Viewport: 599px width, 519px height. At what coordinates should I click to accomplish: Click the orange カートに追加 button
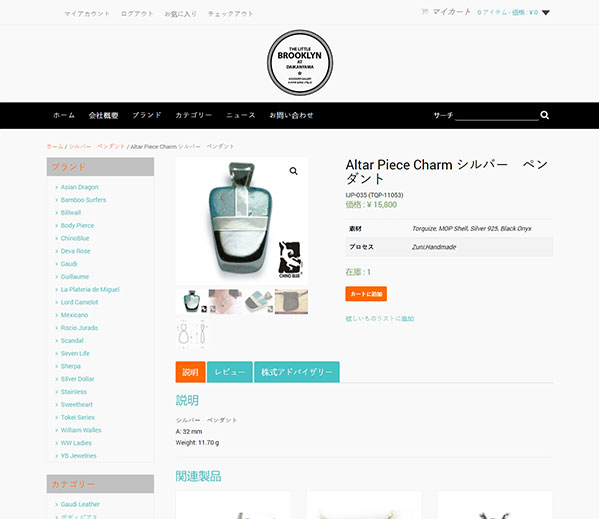366,294
